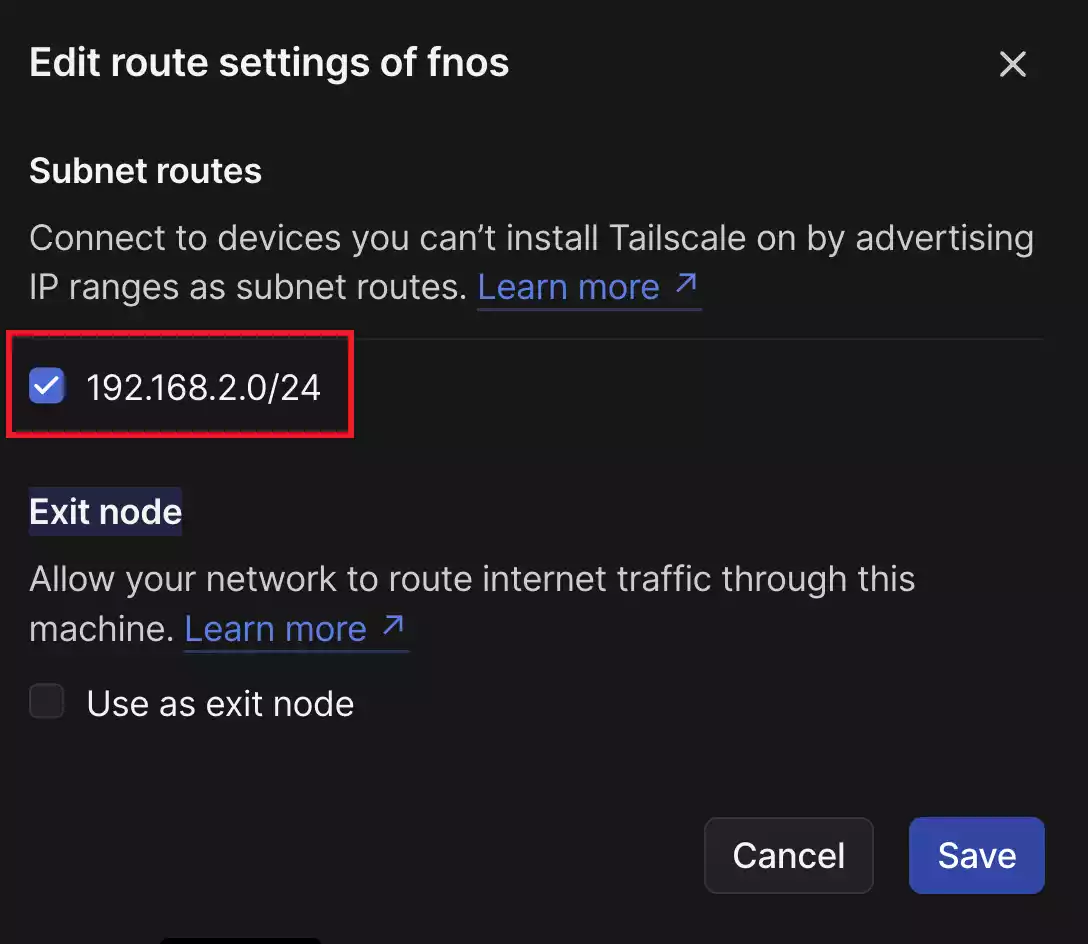1088x944 pixels.
Task: Click the 'Use as exit node' label text
Action: (x=220, y=704)
